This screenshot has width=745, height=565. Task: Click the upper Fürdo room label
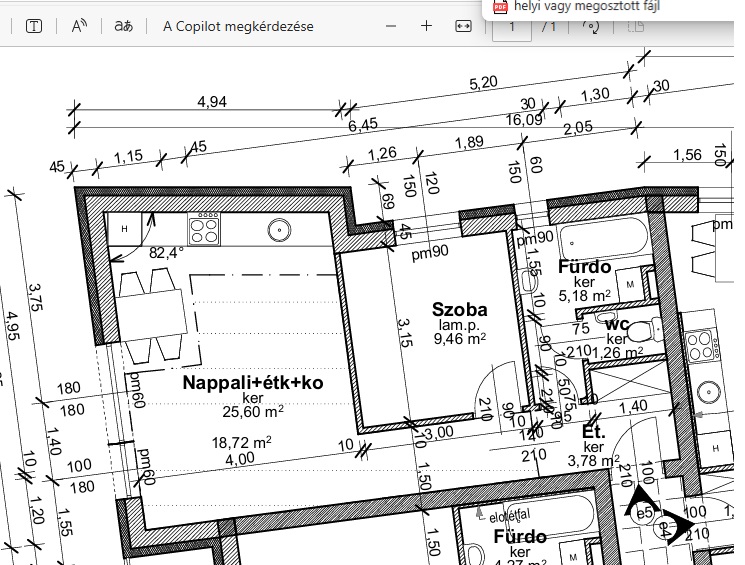tap(584, 267)
